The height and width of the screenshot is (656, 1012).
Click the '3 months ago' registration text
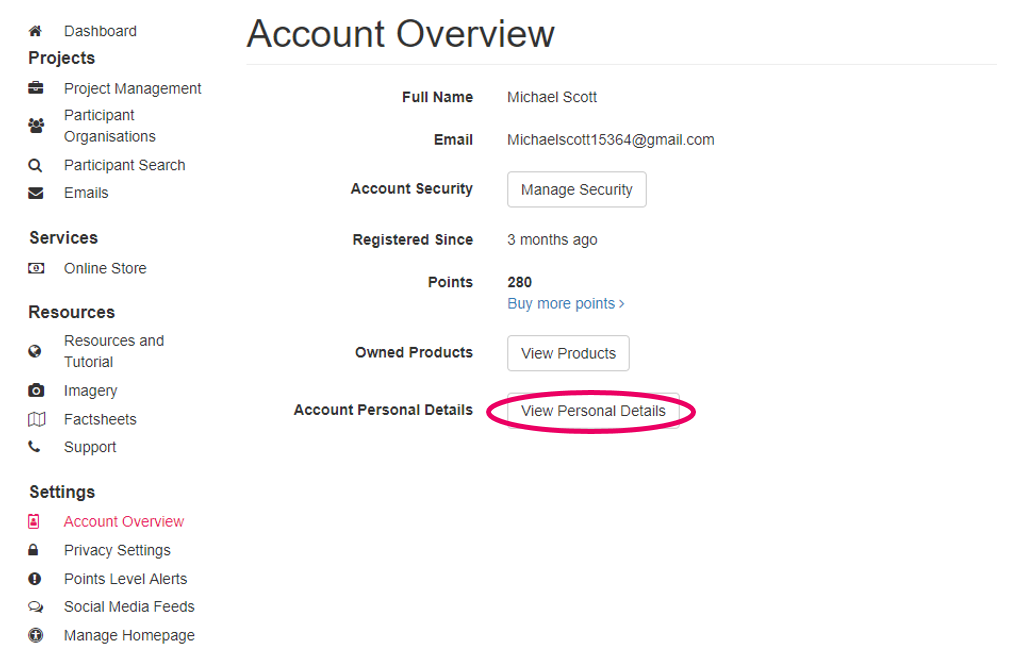coord(552,240)
